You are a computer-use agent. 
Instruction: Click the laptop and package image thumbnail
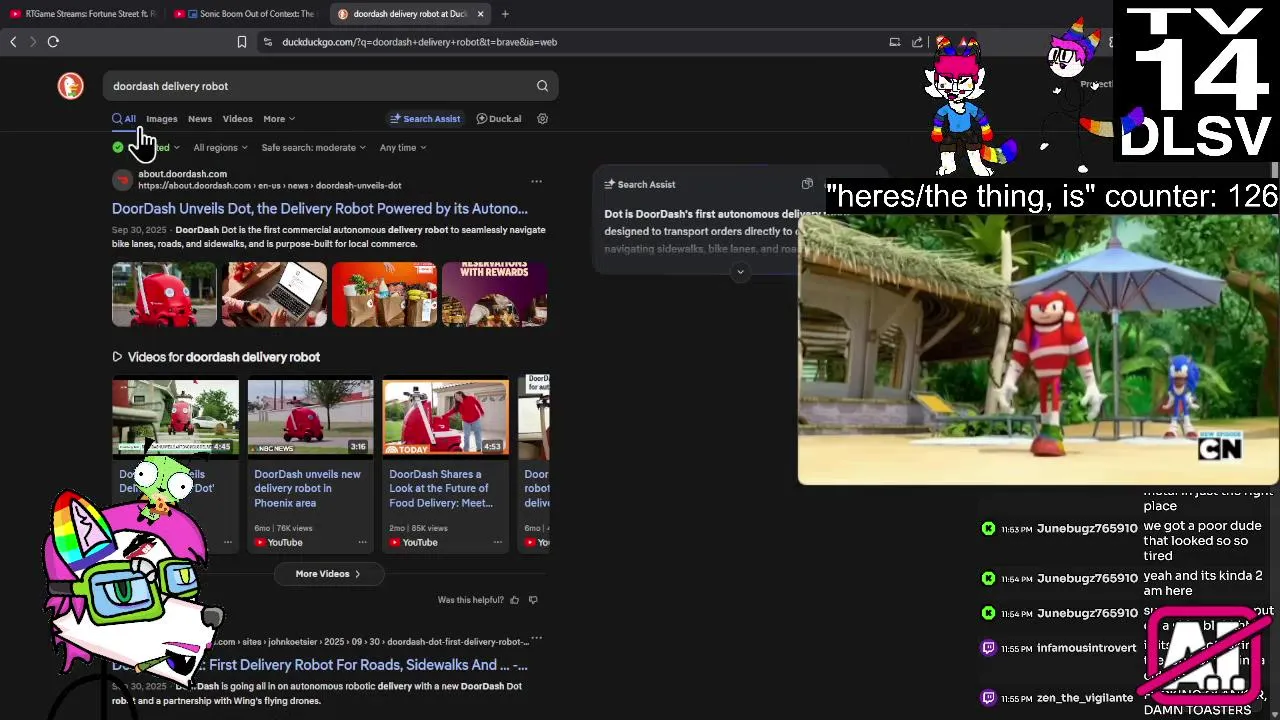[274, 294]
